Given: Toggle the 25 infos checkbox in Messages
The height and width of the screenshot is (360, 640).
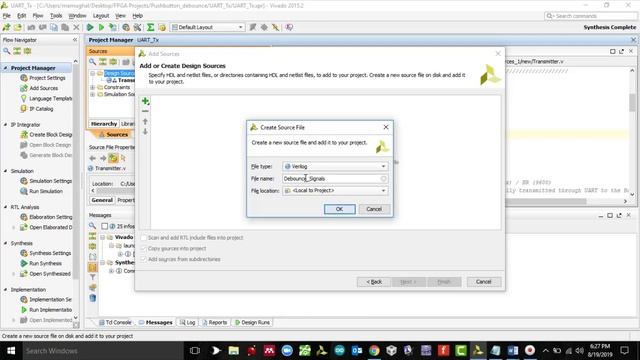Looking at the screenshot, I should [x=104, y=226].
